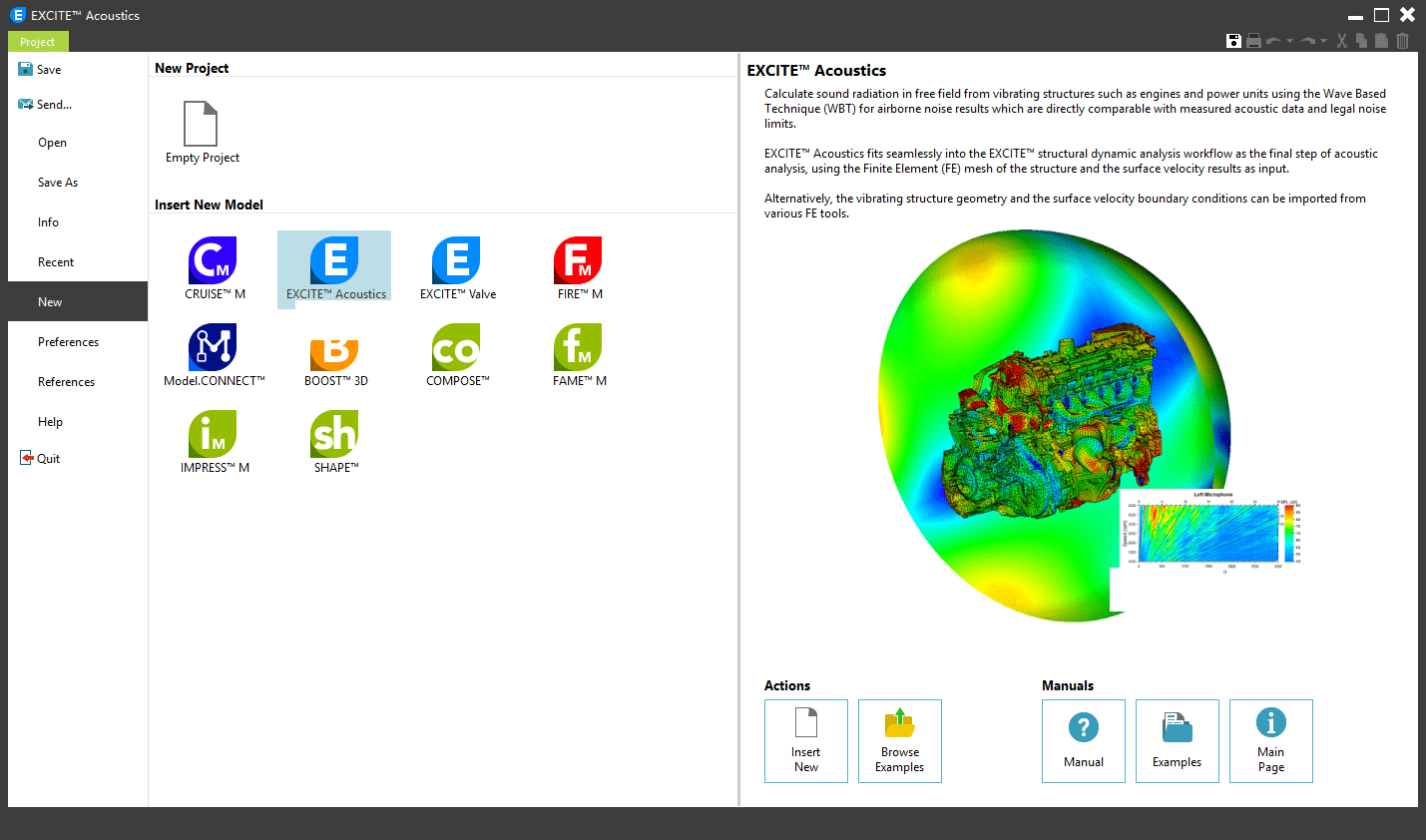Click the cut scissors icon
This screenshot has width=1426, height=840.
(x=1342, y=41)
